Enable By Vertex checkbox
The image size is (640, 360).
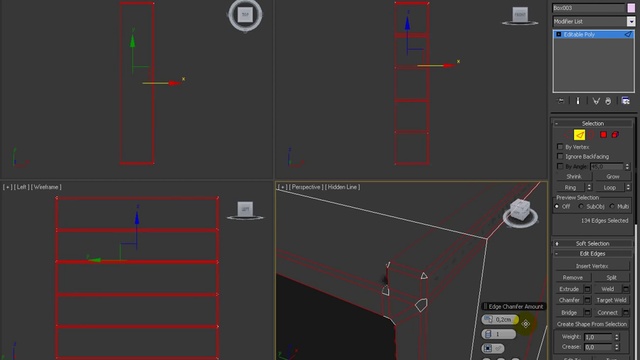pyautogui.click(x=560, y=147)
